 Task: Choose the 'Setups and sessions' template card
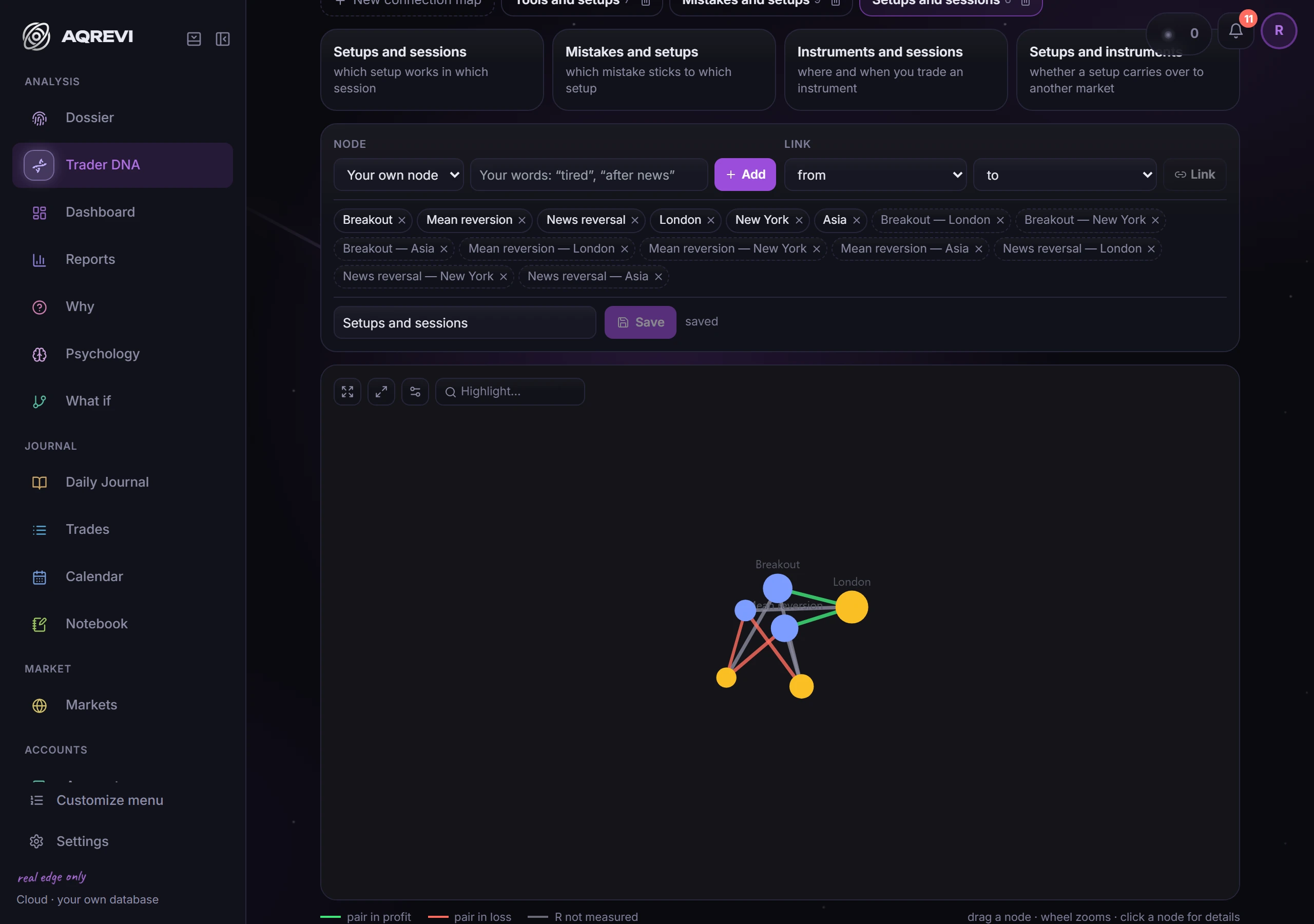tap(432, 70)
